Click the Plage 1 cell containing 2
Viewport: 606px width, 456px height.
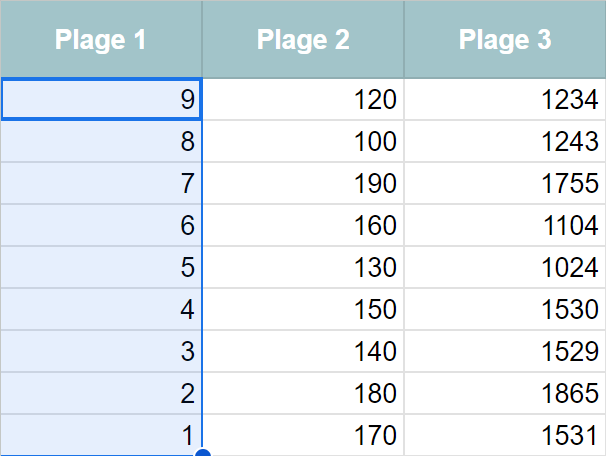[x=101, y=393]
